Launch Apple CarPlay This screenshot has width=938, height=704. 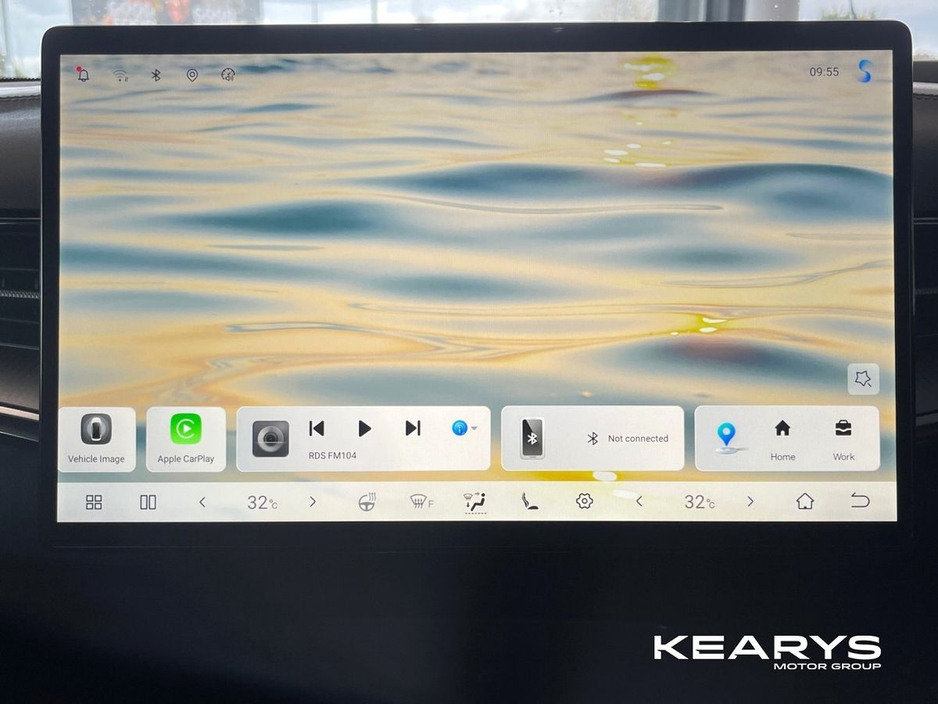185,438
